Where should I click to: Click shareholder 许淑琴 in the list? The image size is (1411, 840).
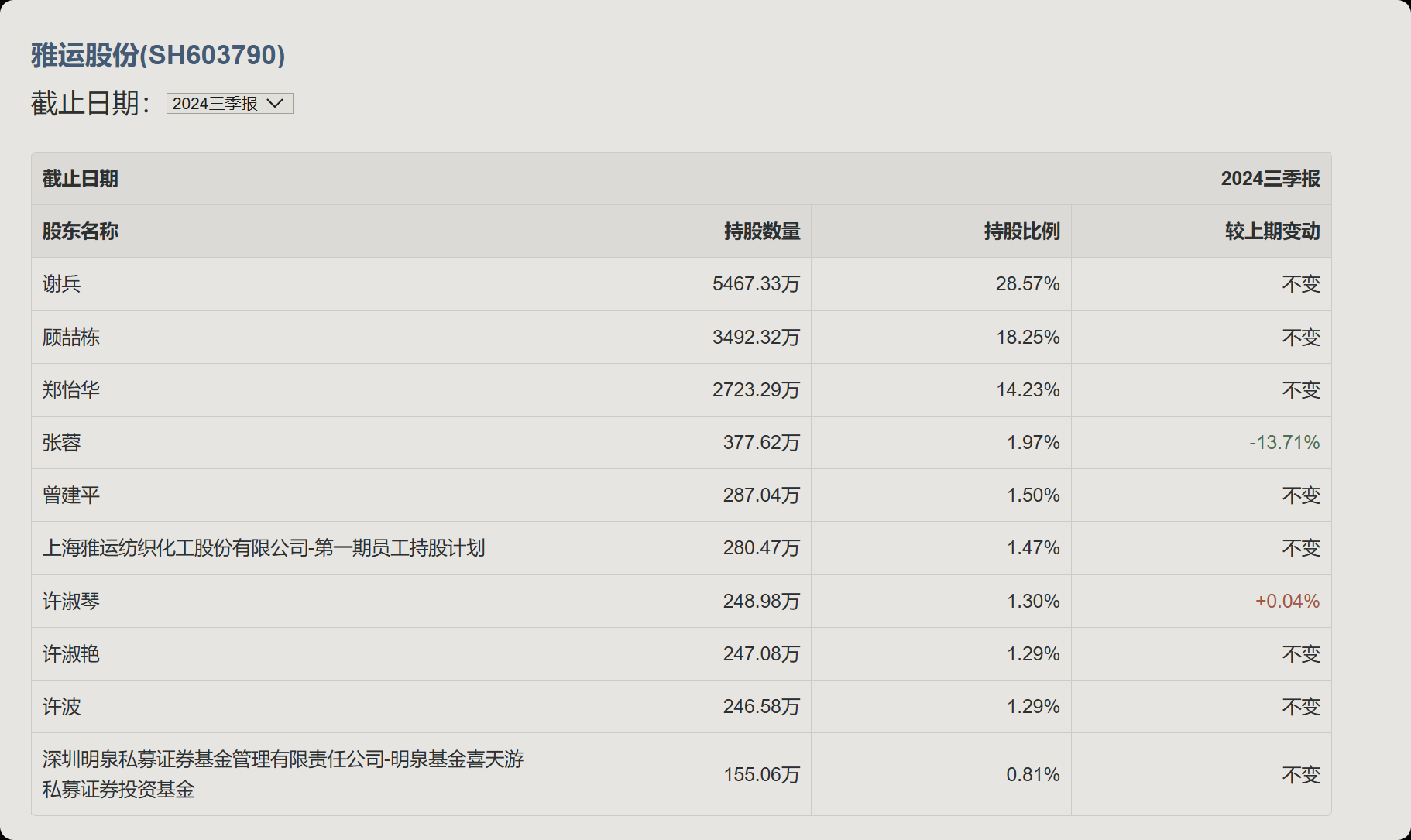[71, 602]
